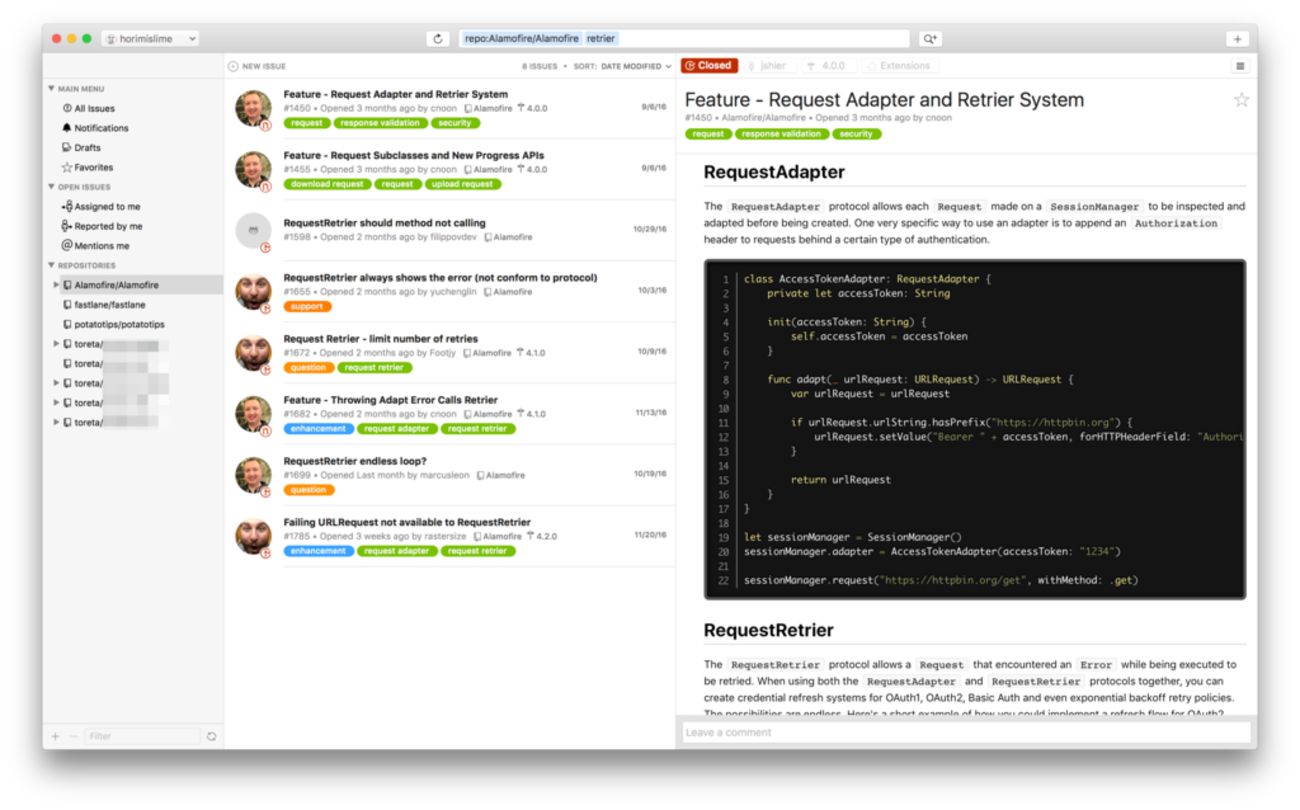Select All Issues in the sidebar

94,108
